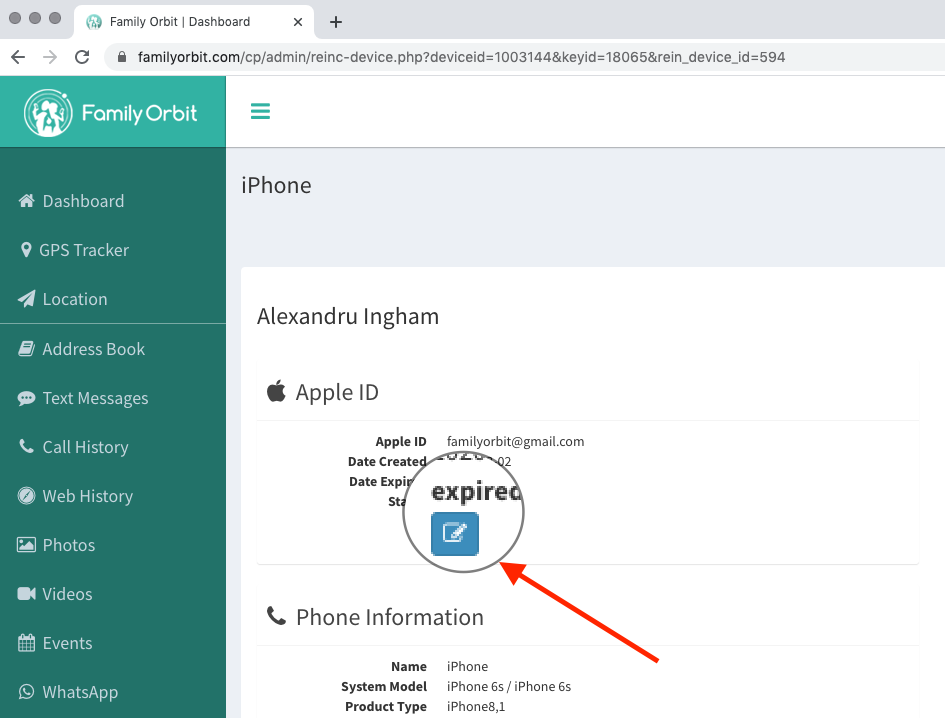Open GPS Tracker in sidebar
Screen dimensions: 945x718
84,250
